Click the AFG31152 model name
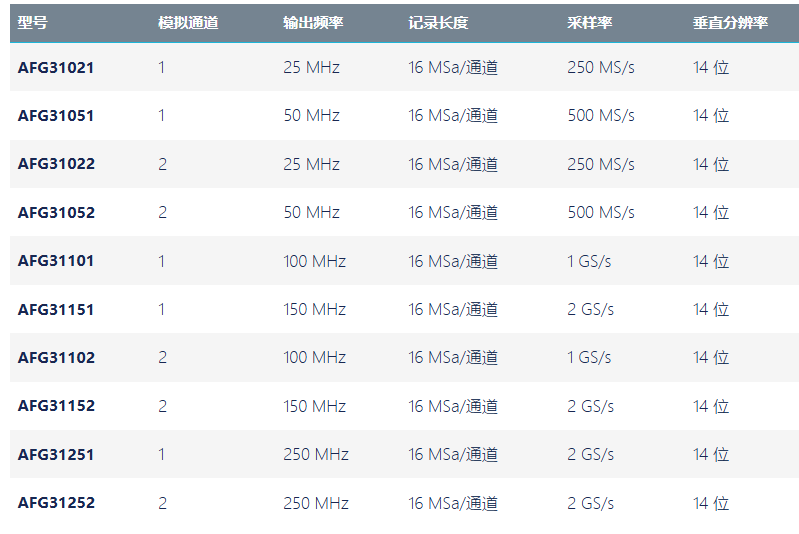Screen dimensions: 799x534 click(56, 406)
